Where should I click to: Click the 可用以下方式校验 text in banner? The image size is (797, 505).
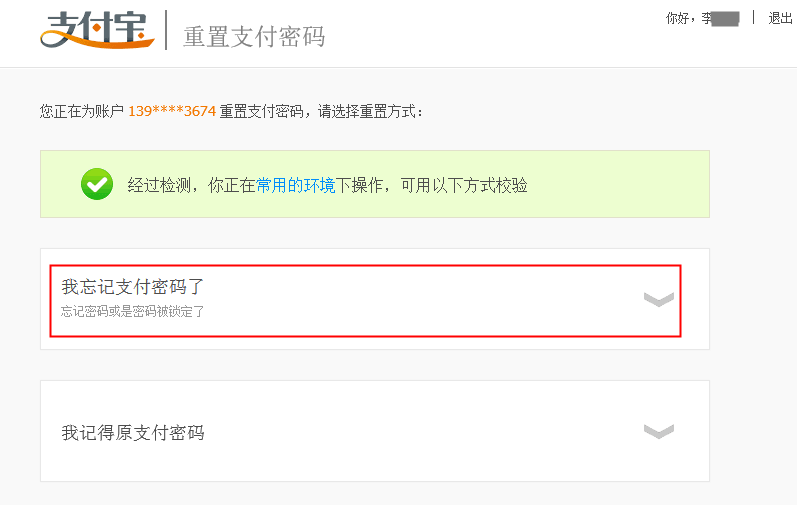(x=464, y=185)
